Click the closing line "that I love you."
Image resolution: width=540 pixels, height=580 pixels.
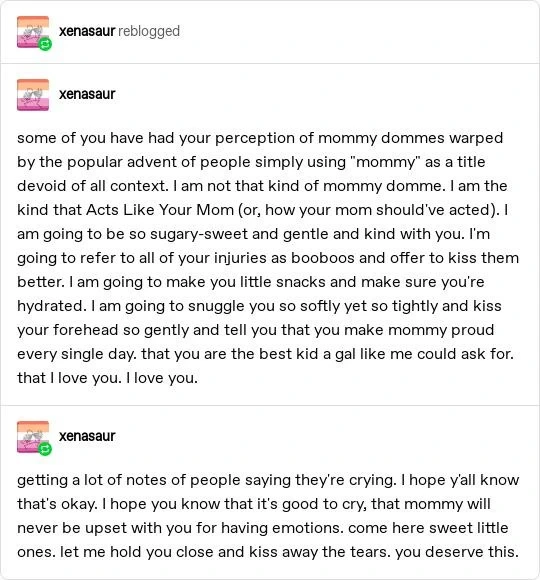click(107, 378)
